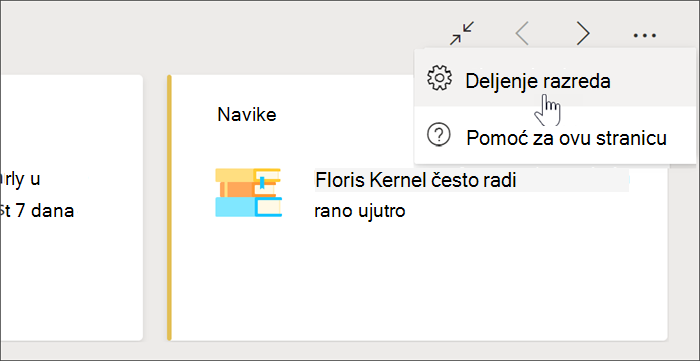Select Deljenje razreda menu entry
Viewport: 700px width, 361px height.
(x=555, y=79)
